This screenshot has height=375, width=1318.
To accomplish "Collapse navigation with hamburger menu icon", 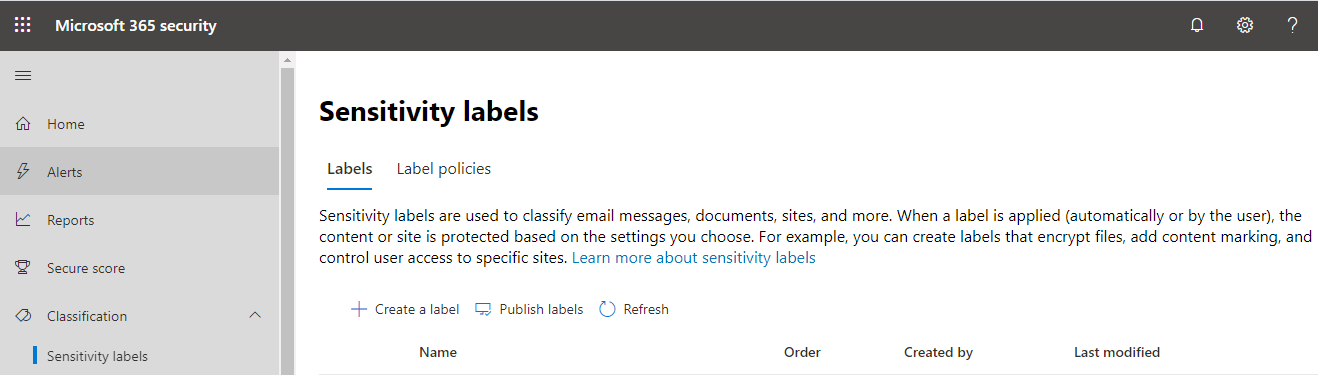I will click(x=23, y=75).
